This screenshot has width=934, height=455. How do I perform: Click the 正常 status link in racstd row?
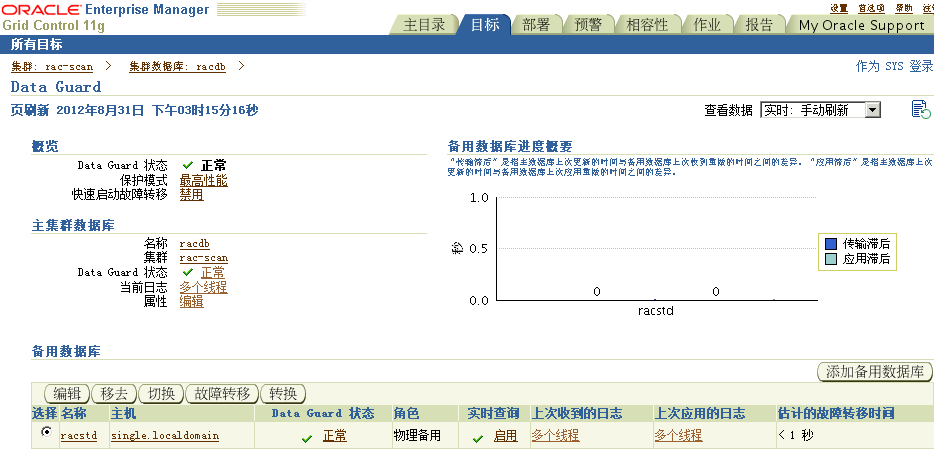tap(335, 436)
